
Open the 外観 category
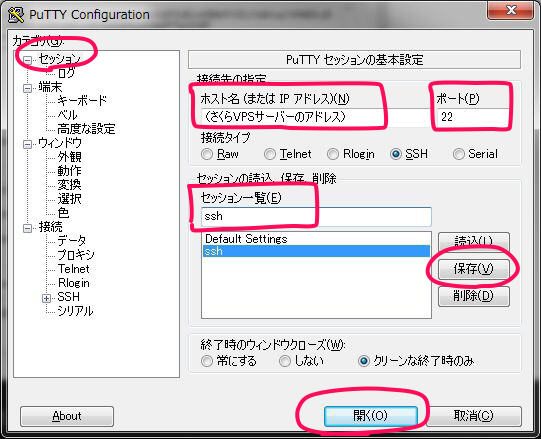click(x=69, y=157)
